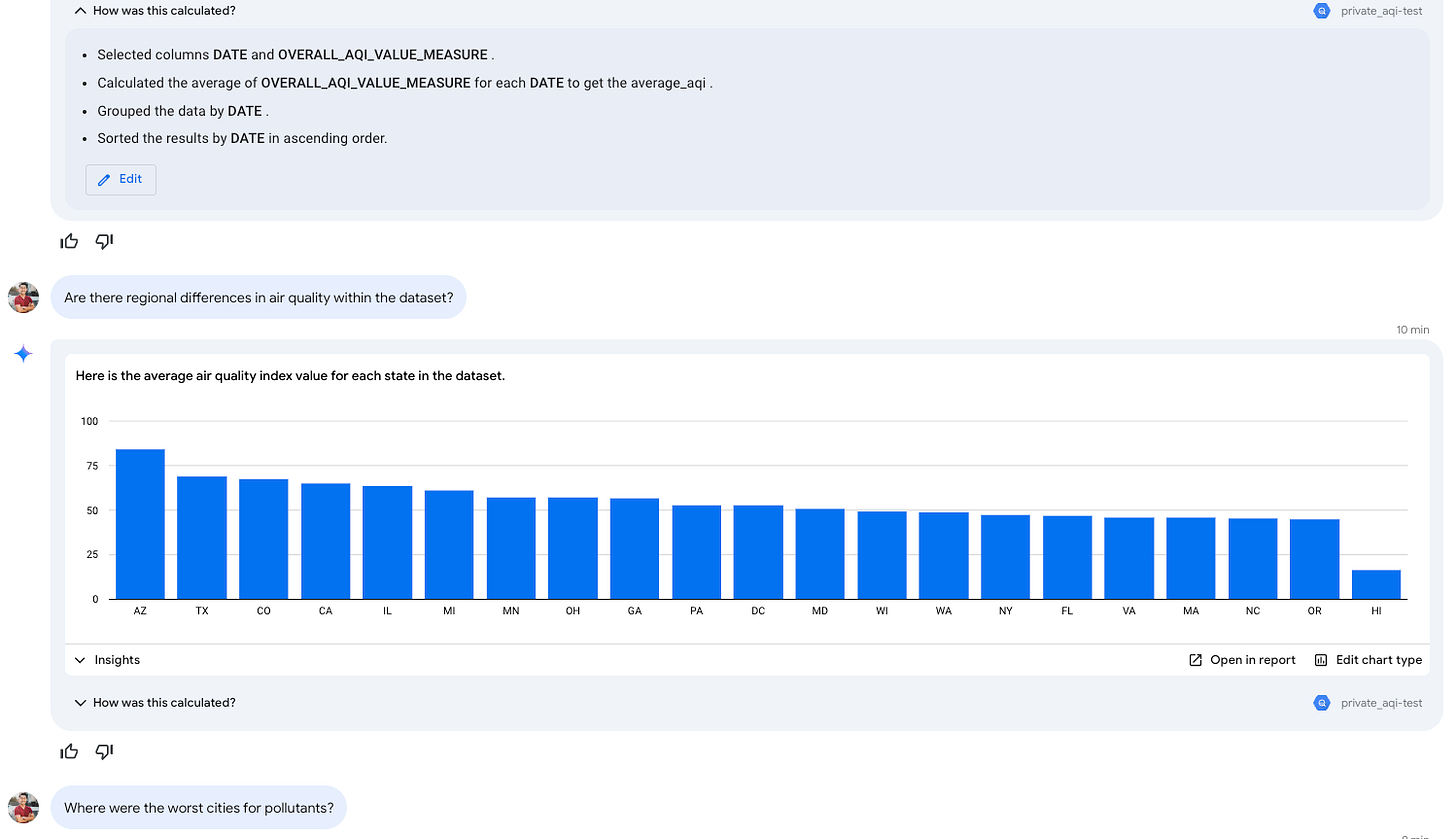This screenshot has width=1456, height=839.
Task: Click the OR bar in the chart
Action: point(1315,559)
